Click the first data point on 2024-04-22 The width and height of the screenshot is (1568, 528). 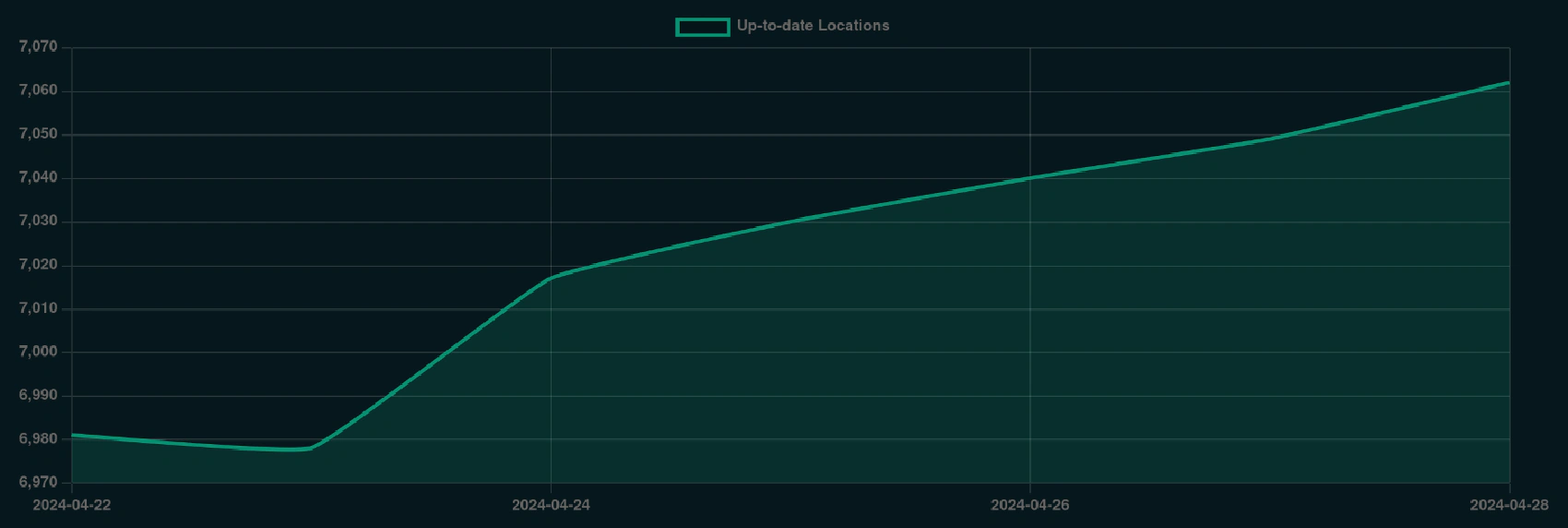pos(72,435)
